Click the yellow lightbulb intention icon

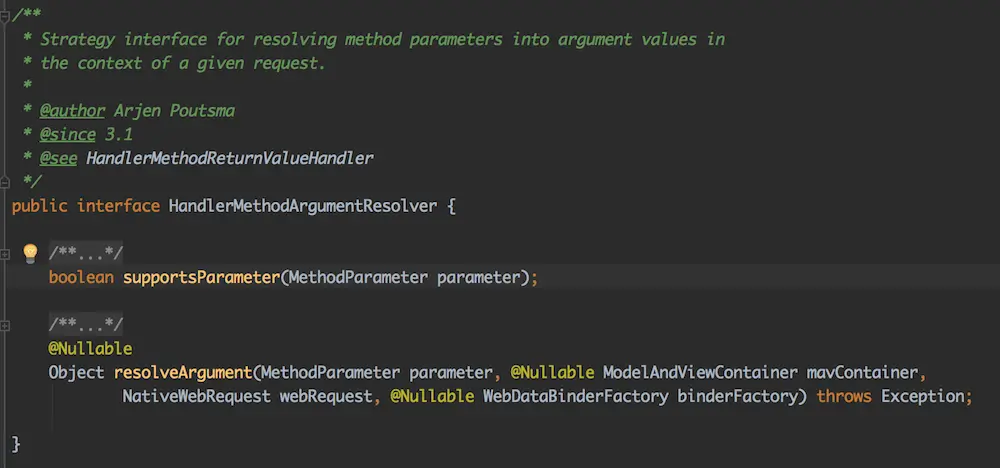[30, 252]
